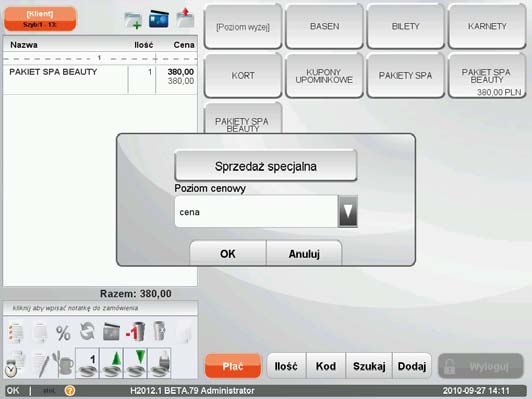Click the cena price level field
This screenshot has width=532, height=399.
[x=256, y=212]
